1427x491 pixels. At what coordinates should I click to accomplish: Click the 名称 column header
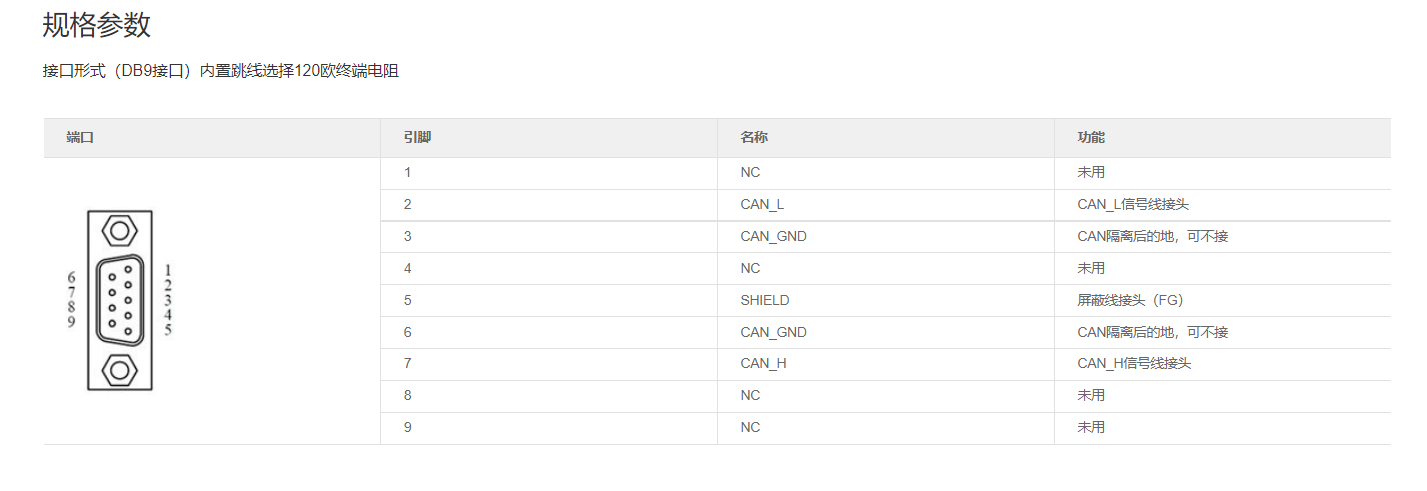[754, 138]
